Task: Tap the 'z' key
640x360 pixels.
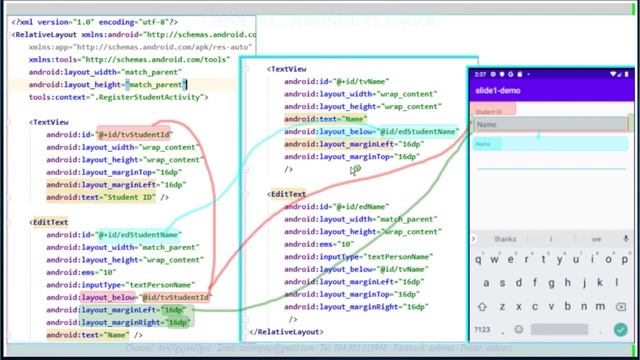Action: point(502,307)
